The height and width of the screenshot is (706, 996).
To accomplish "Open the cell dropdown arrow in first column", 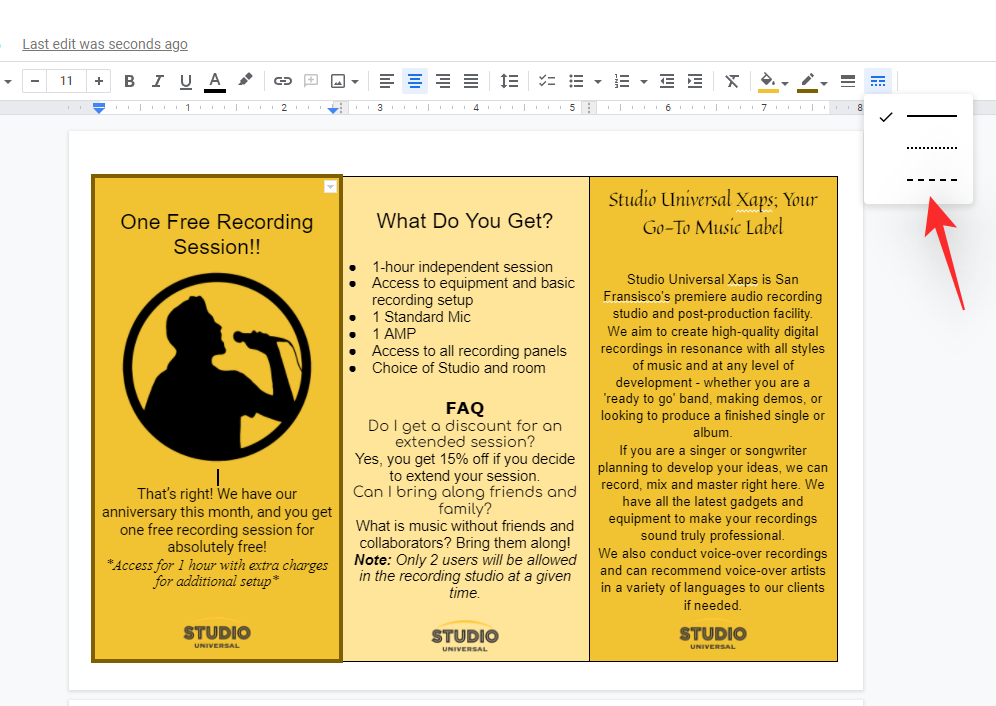I will [330, 187].
